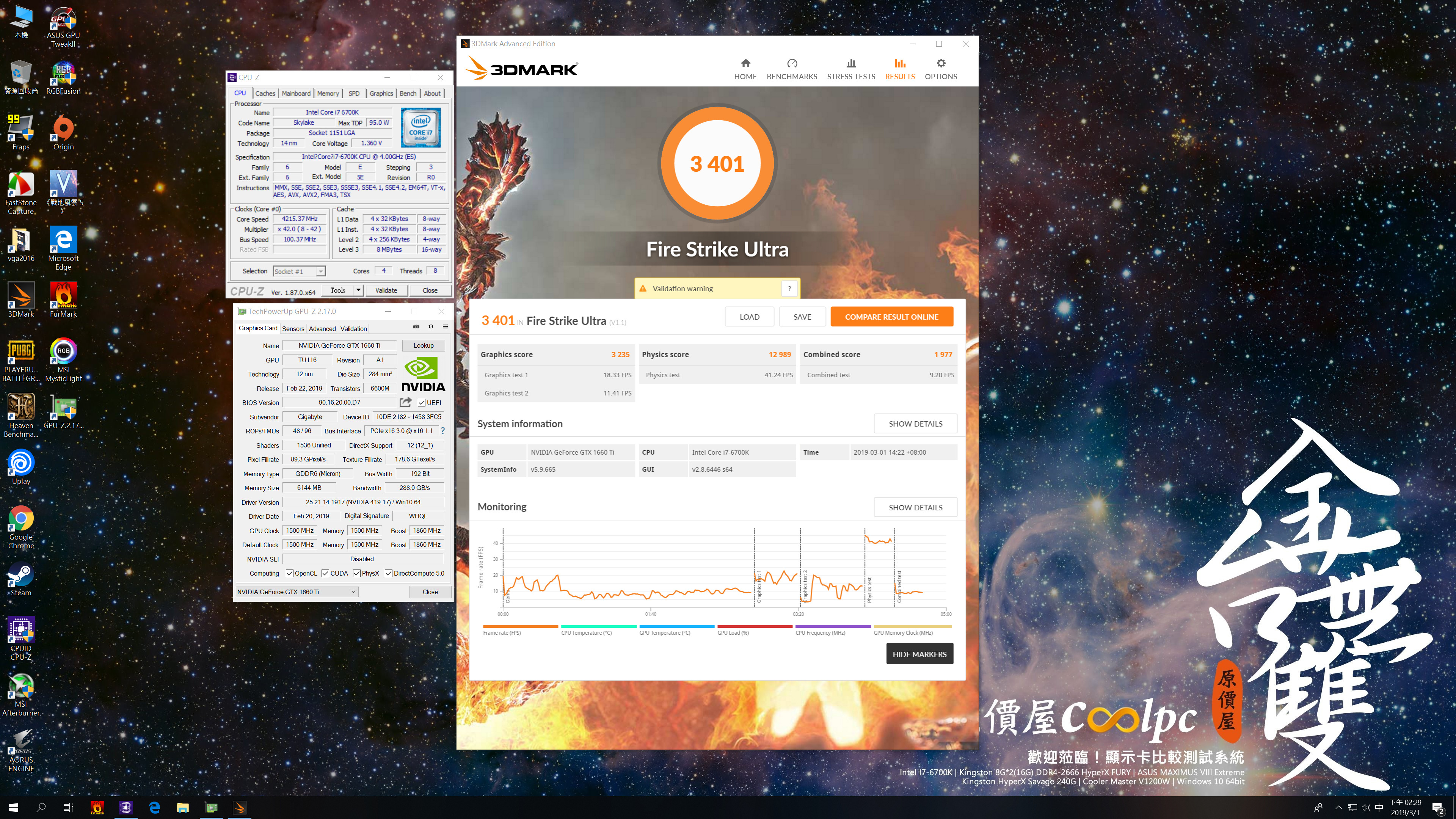Open Uplay desktop icon
This screenshot has height=819, width=1456.
[21, 467]
